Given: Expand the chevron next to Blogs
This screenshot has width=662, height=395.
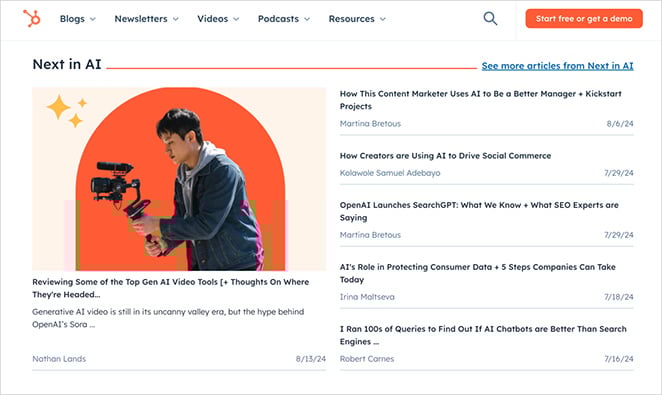Looking at the screenshot, I should [92, 19].
